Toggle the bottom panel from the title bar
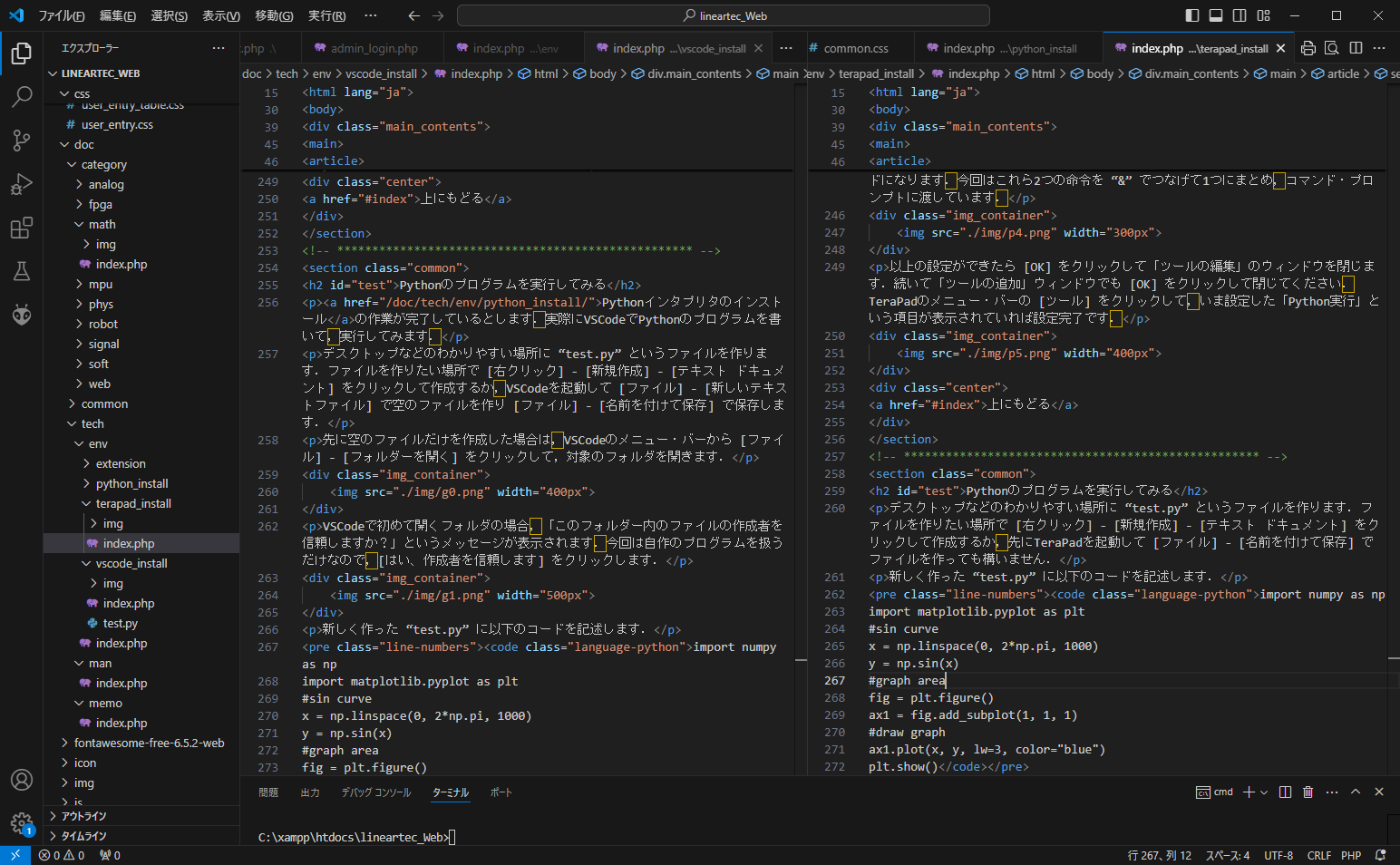Screen dimensions: 1400x865 click(1216, 15)
